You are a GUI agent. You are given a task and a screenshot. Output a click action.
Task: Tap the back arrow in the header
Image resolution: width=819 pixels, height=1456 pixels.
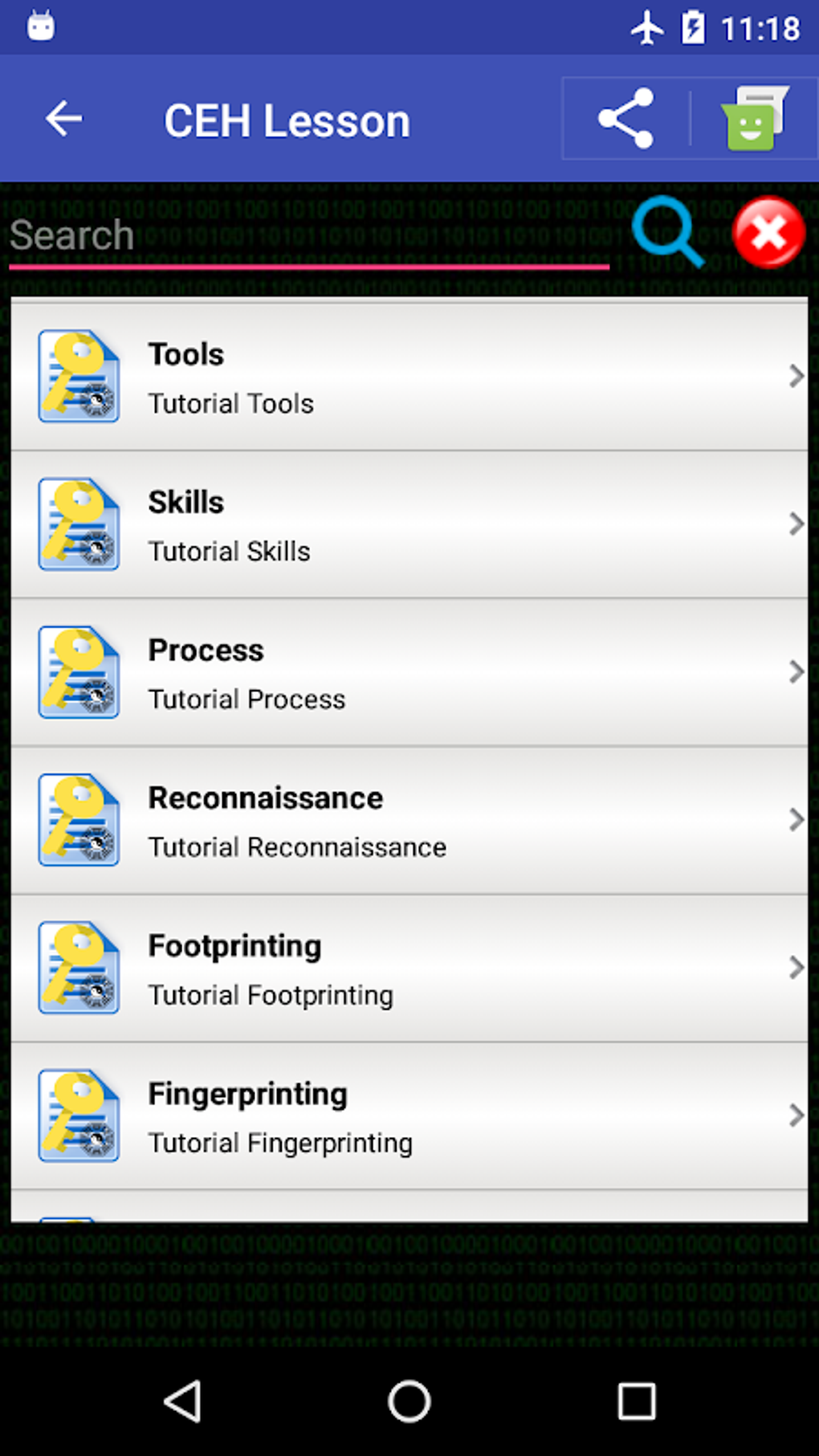[x=64, y=120]
